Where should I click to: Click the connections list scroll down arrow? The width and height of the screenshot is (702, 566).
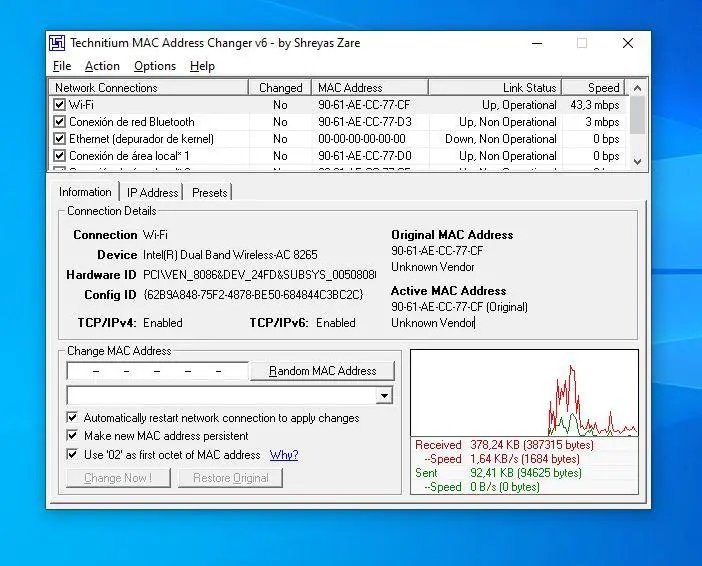click(637, 162)
